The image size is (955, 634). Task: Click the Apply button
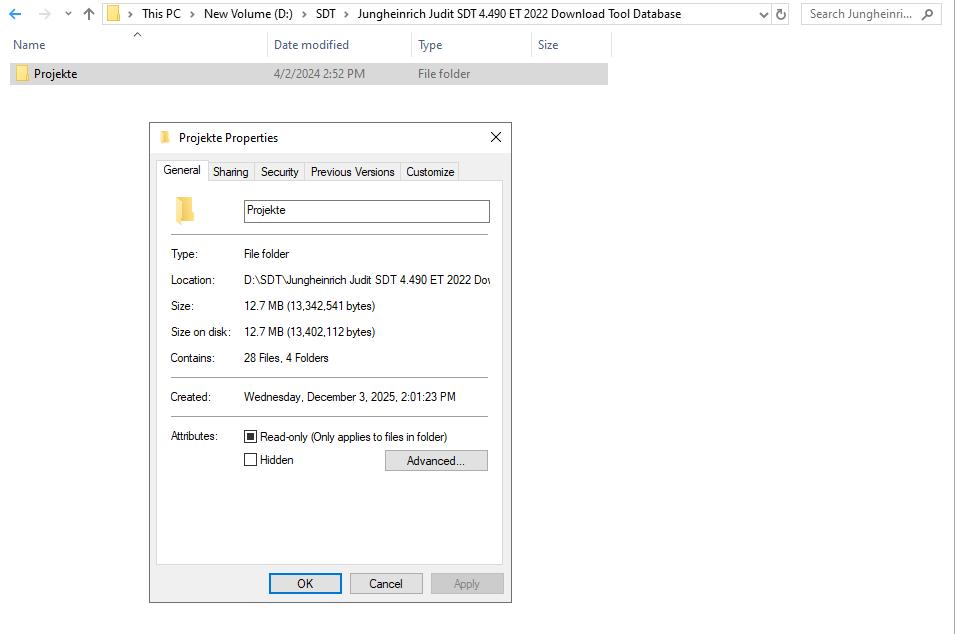pyautogui.click(x=467, y=583)
